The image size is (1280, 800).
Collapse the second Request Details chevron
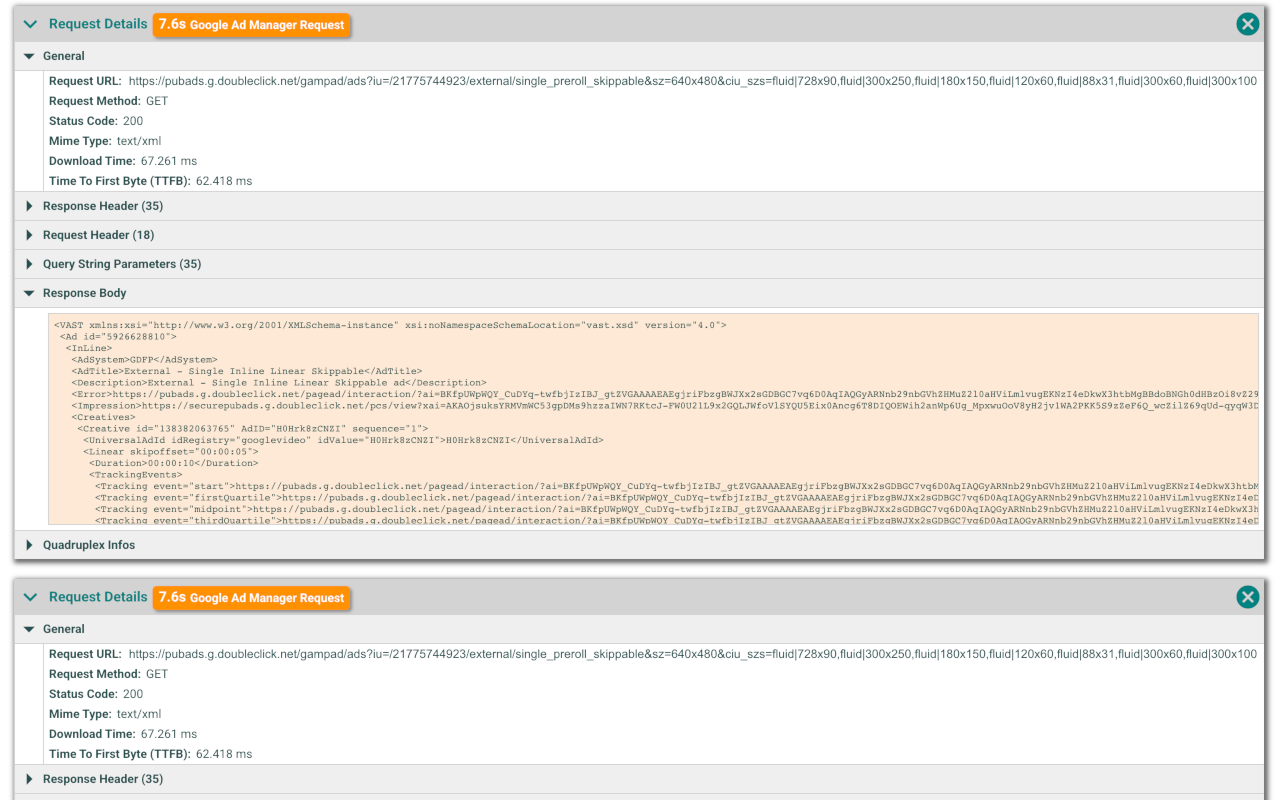(x=30, y=597)
